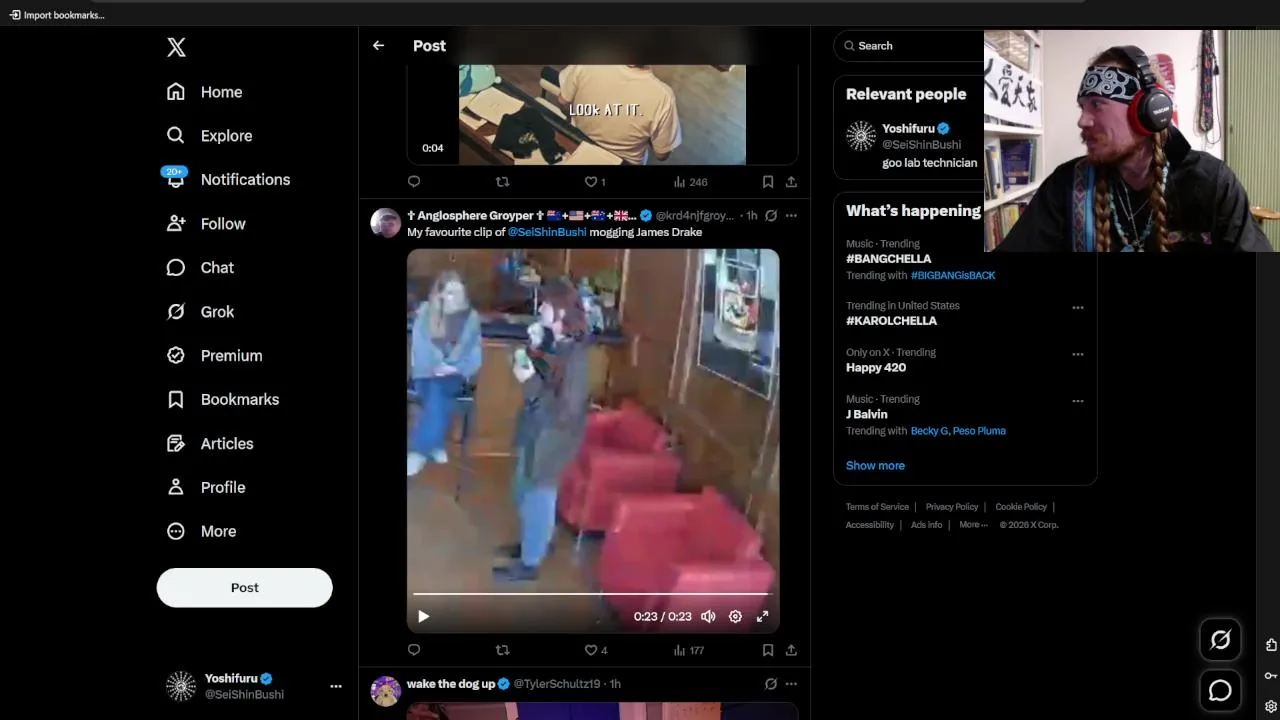
Task: Open the Explore page
Action: tap(209, 136)
